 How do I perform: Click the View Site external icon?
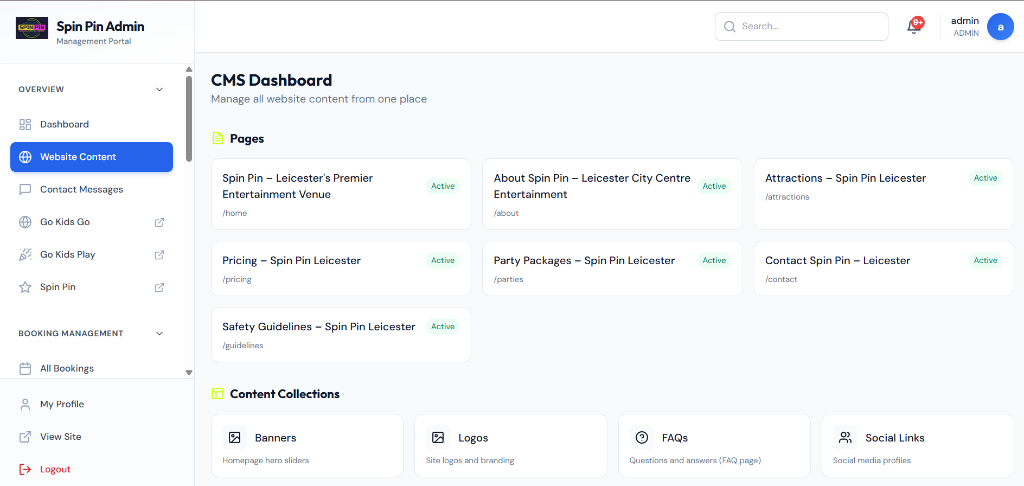pos(25,437)
